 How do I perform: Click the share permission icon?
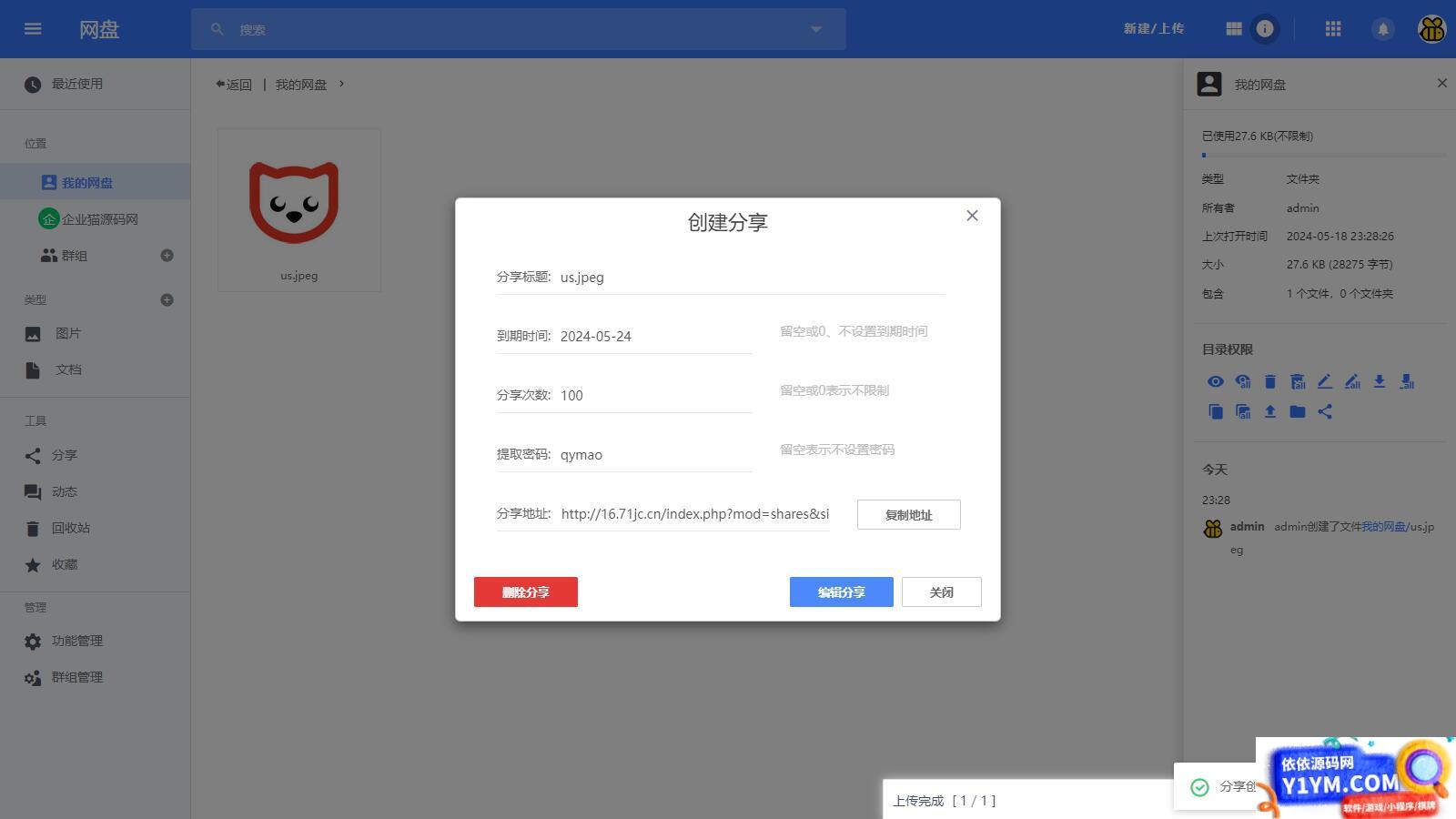tap(1325, 411)
